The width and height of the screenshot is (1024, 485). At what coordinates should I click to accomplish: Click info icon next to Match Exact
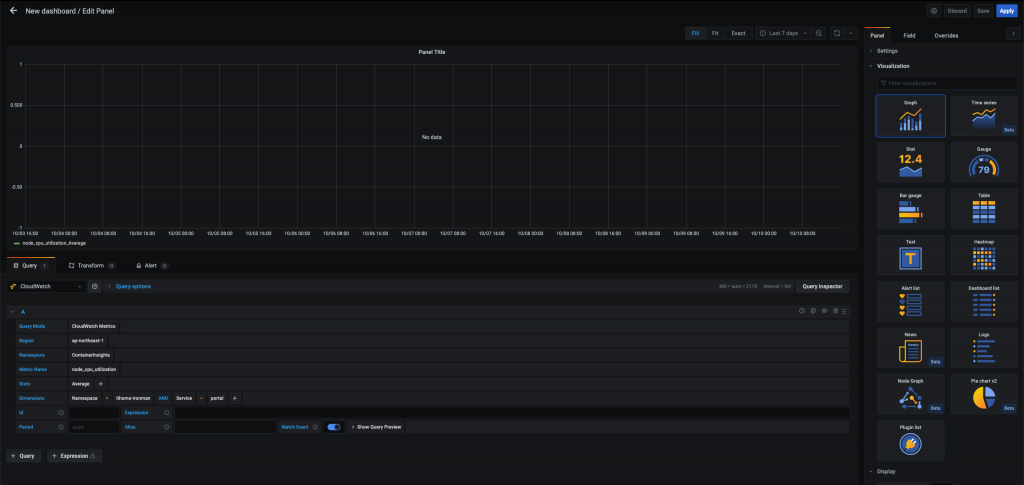315,427
